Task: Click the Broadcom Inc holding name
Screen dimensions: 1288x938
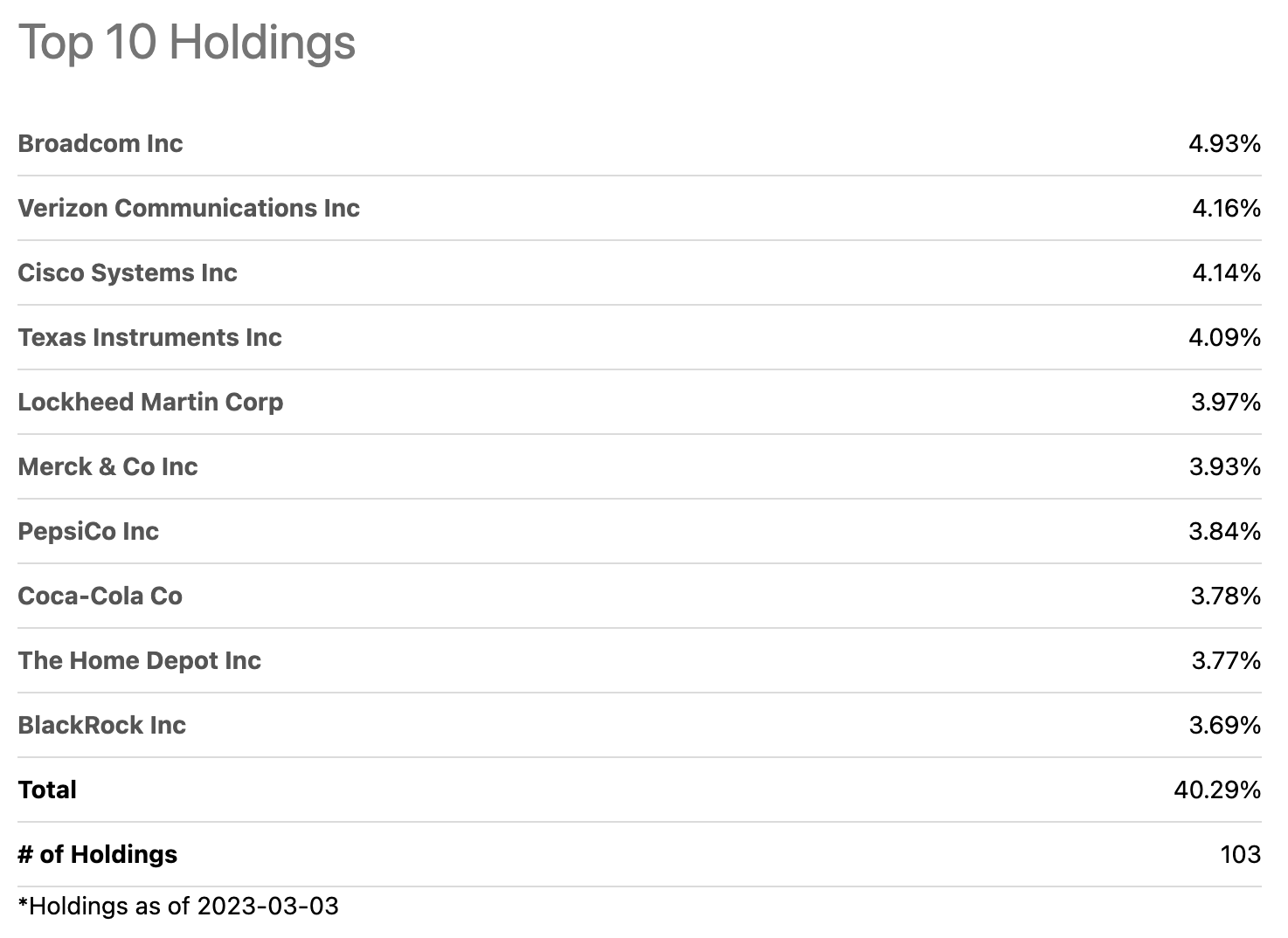Action: [100, 143]
